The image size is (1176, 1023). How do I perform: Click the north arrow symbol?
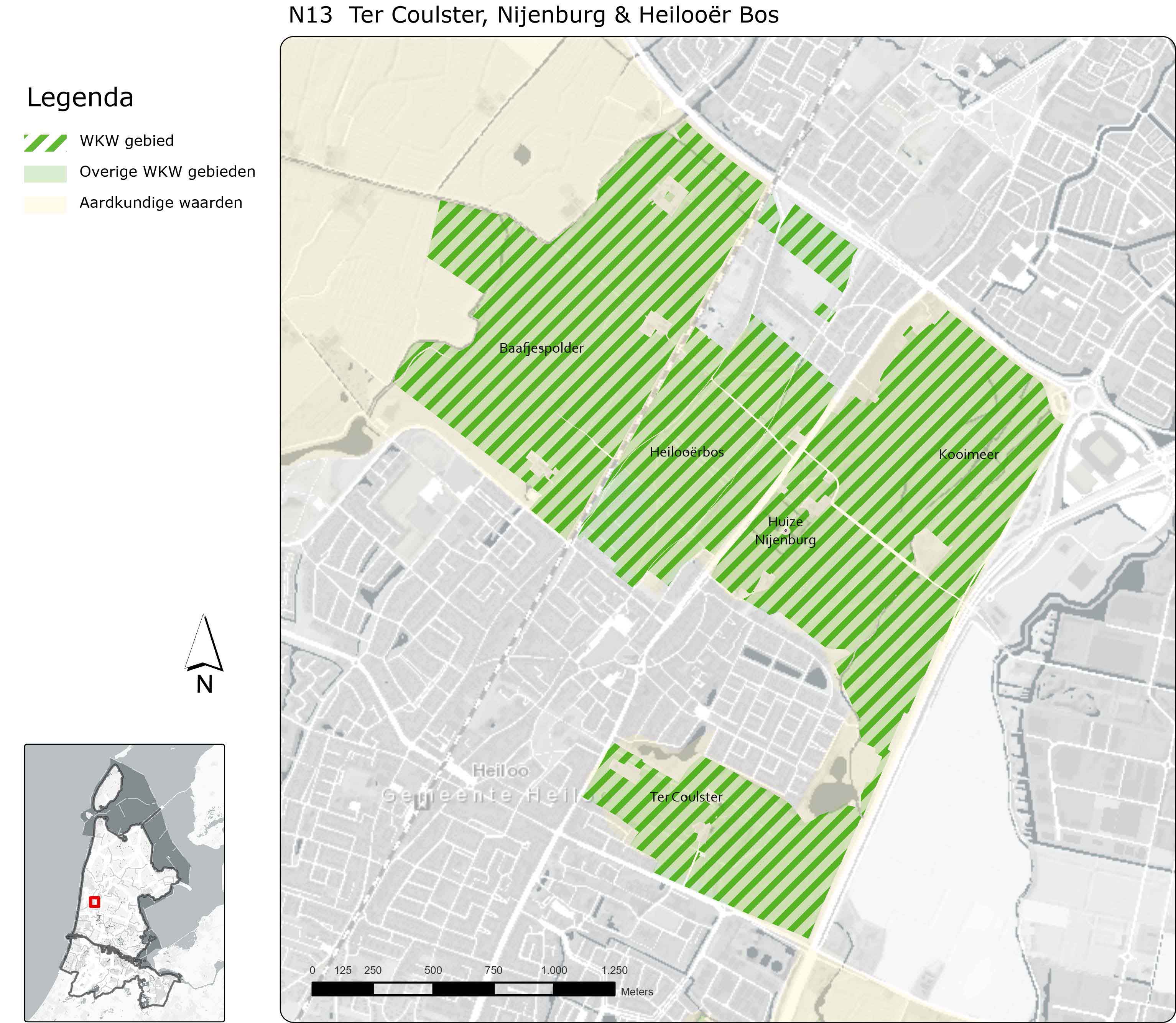pyautogui.click(x=204, y=646)
